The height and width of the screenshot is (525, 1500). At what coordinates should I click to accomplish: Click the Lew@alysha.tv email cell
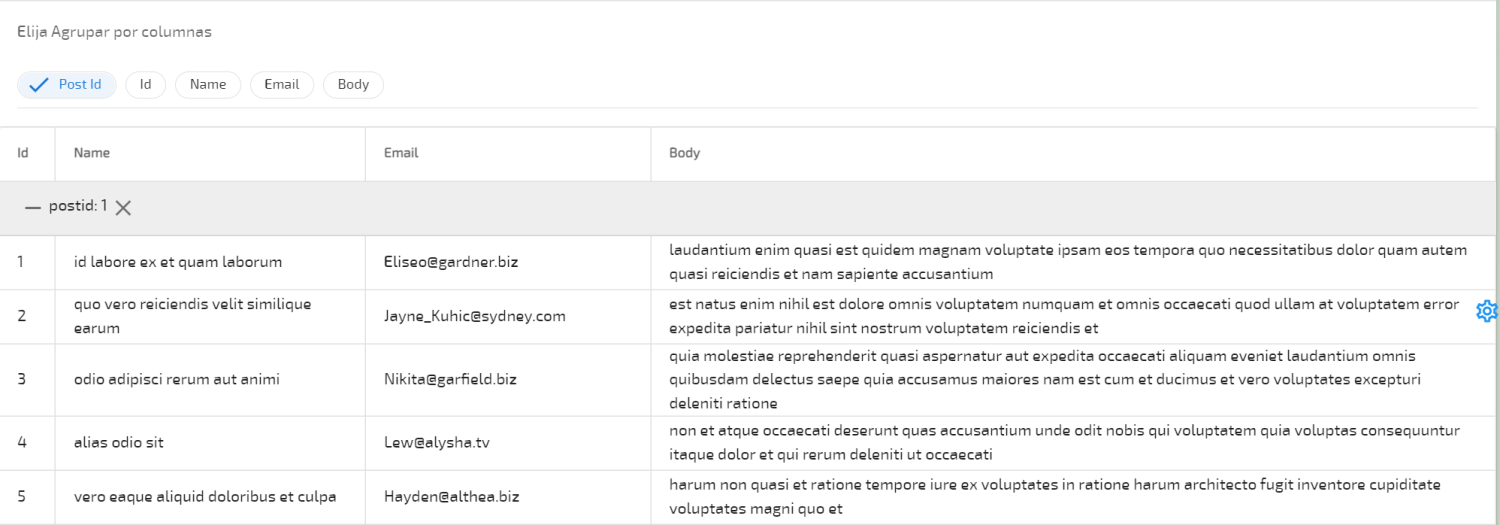coord(437,443)
